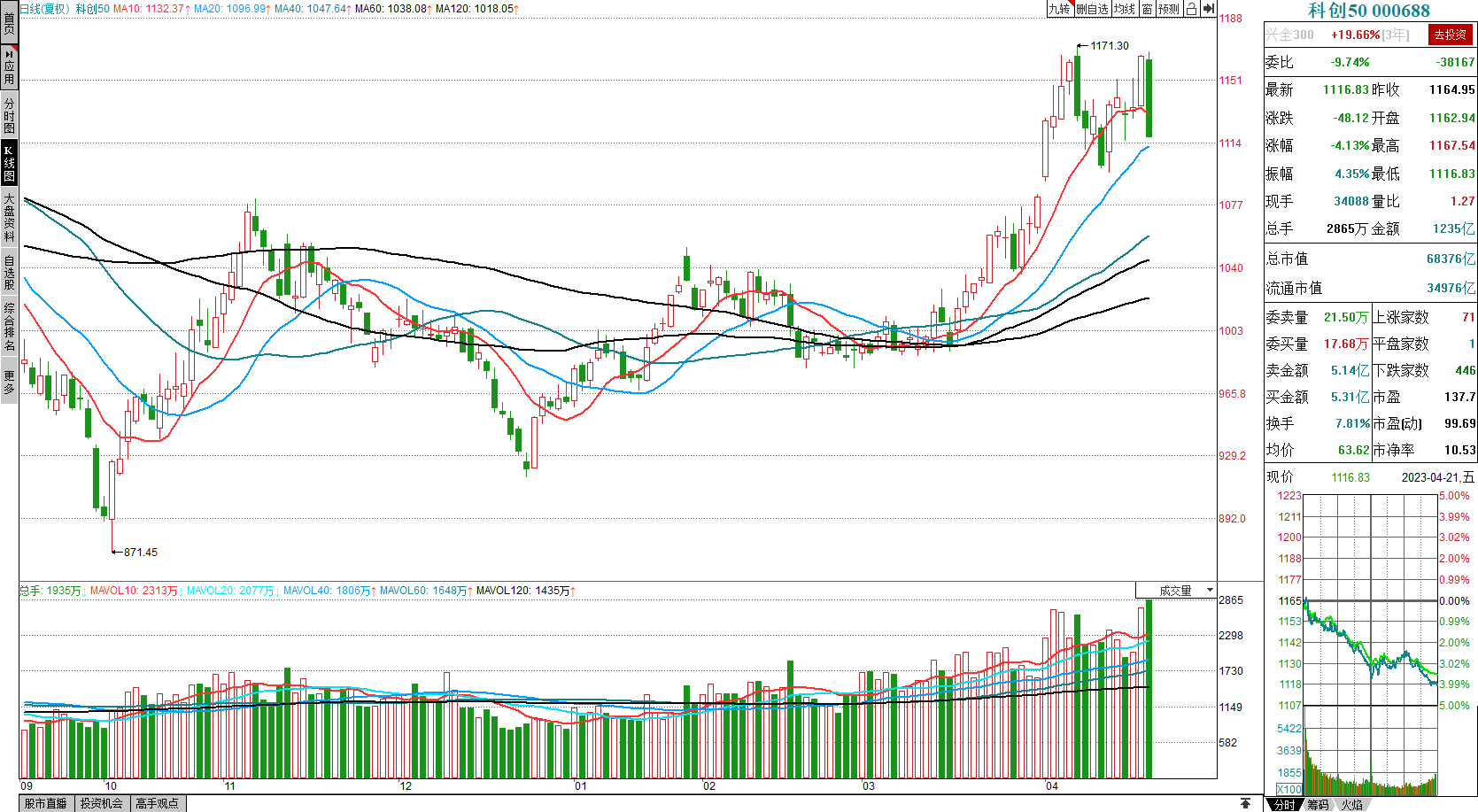Toggle the 预测 forecast overlay
Screen dimensions: 1478x812
click(1169, 9)
